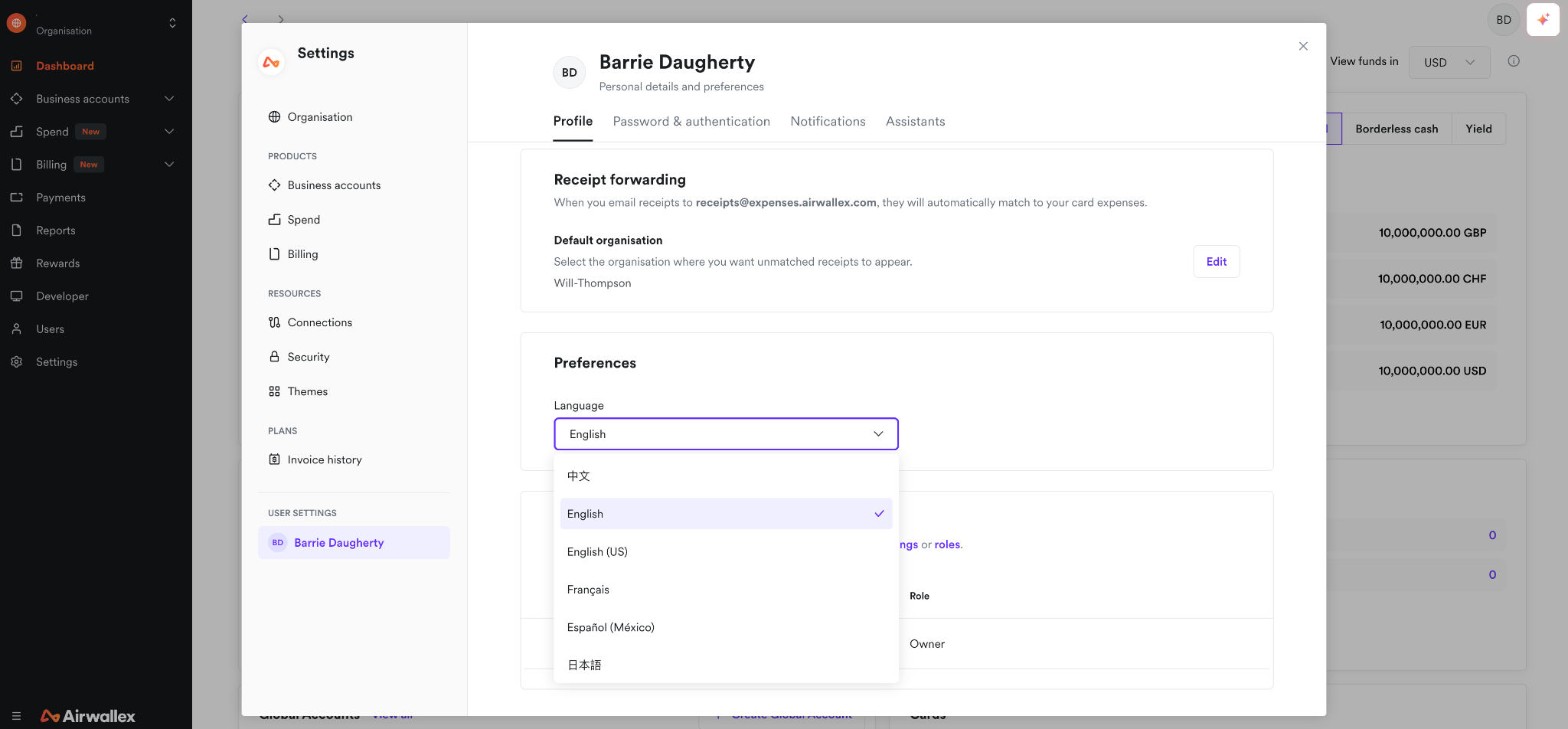Image resolution: width=1568 pixels, height=729 pixels.
Task: Click the Reports icon in the sidebar
Action: 16,230
